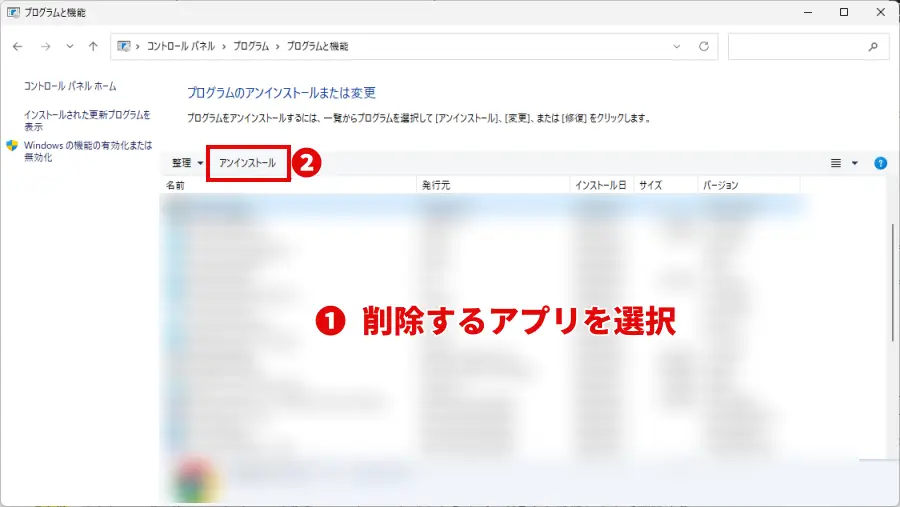This screenshot has height=507, width=900.
Task: Sort by the 名前 column header
Action: click(x=288, y=185)
